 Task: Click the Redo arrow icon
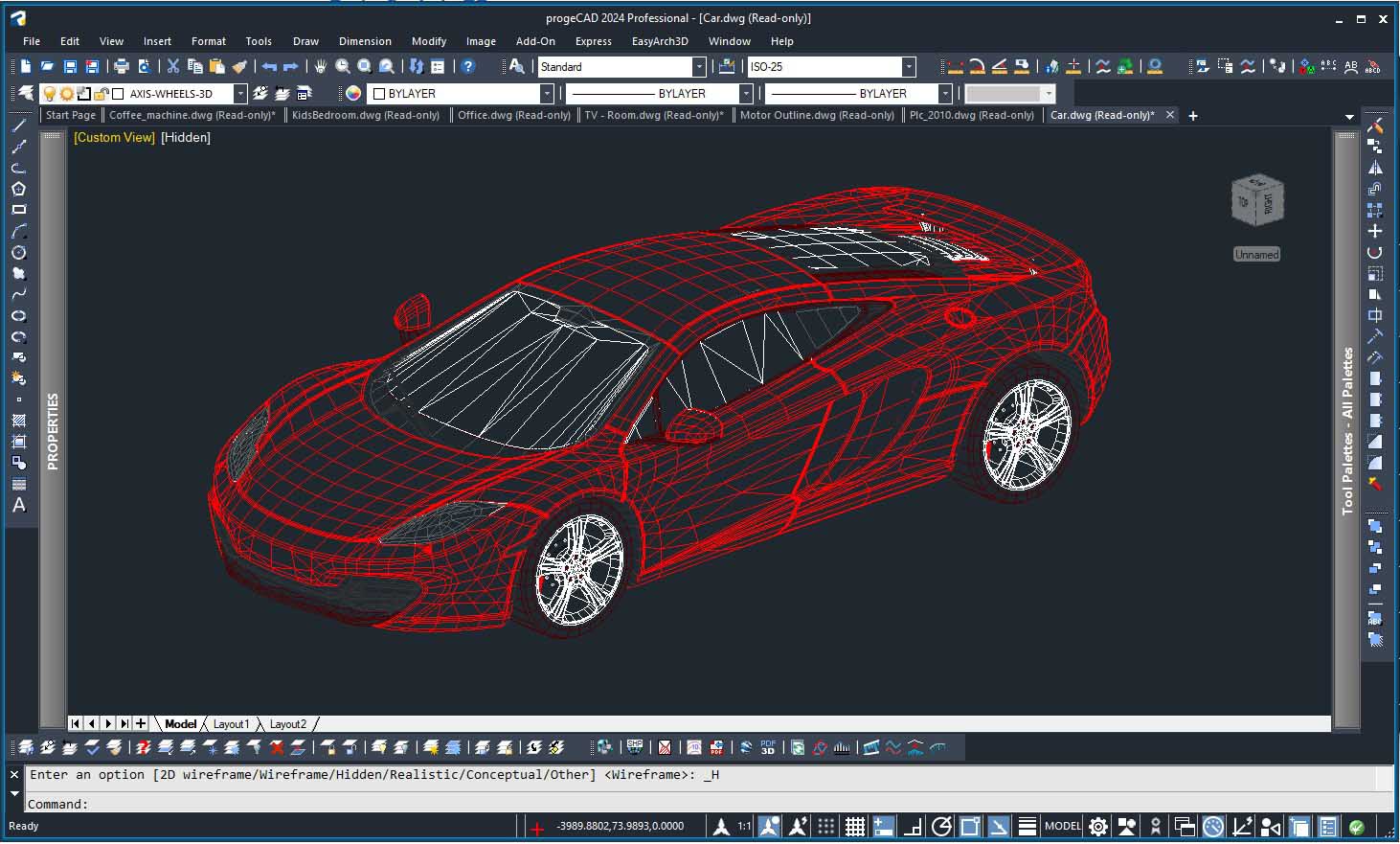(291, 66)
